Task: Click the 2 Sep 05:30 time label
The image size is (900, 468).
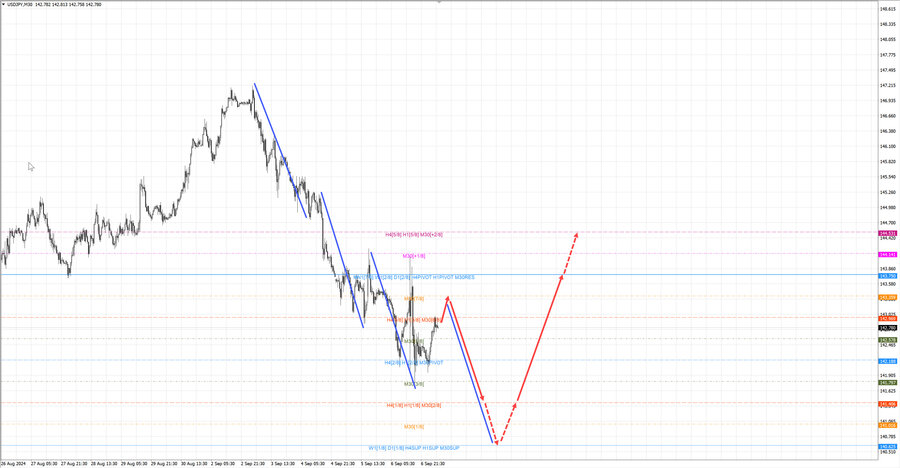Action: click(x=223, y=463)
